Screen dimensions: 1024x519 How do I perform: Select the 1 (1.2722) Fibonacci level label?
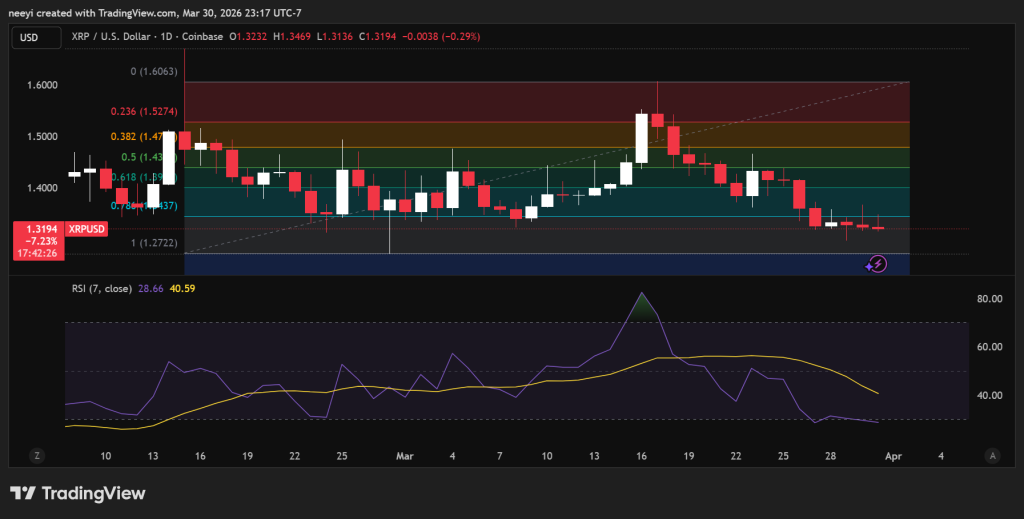154,243
